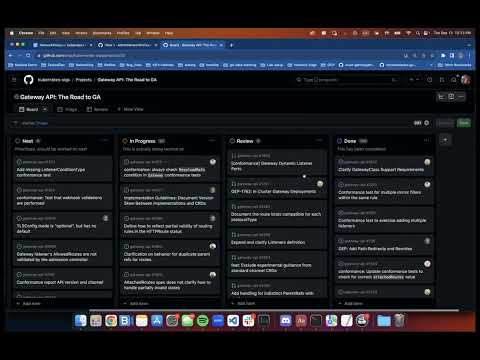This screenshot has height=360, width=480.
Task: Switch to the second Chrome tab
Action: [128, 45]
